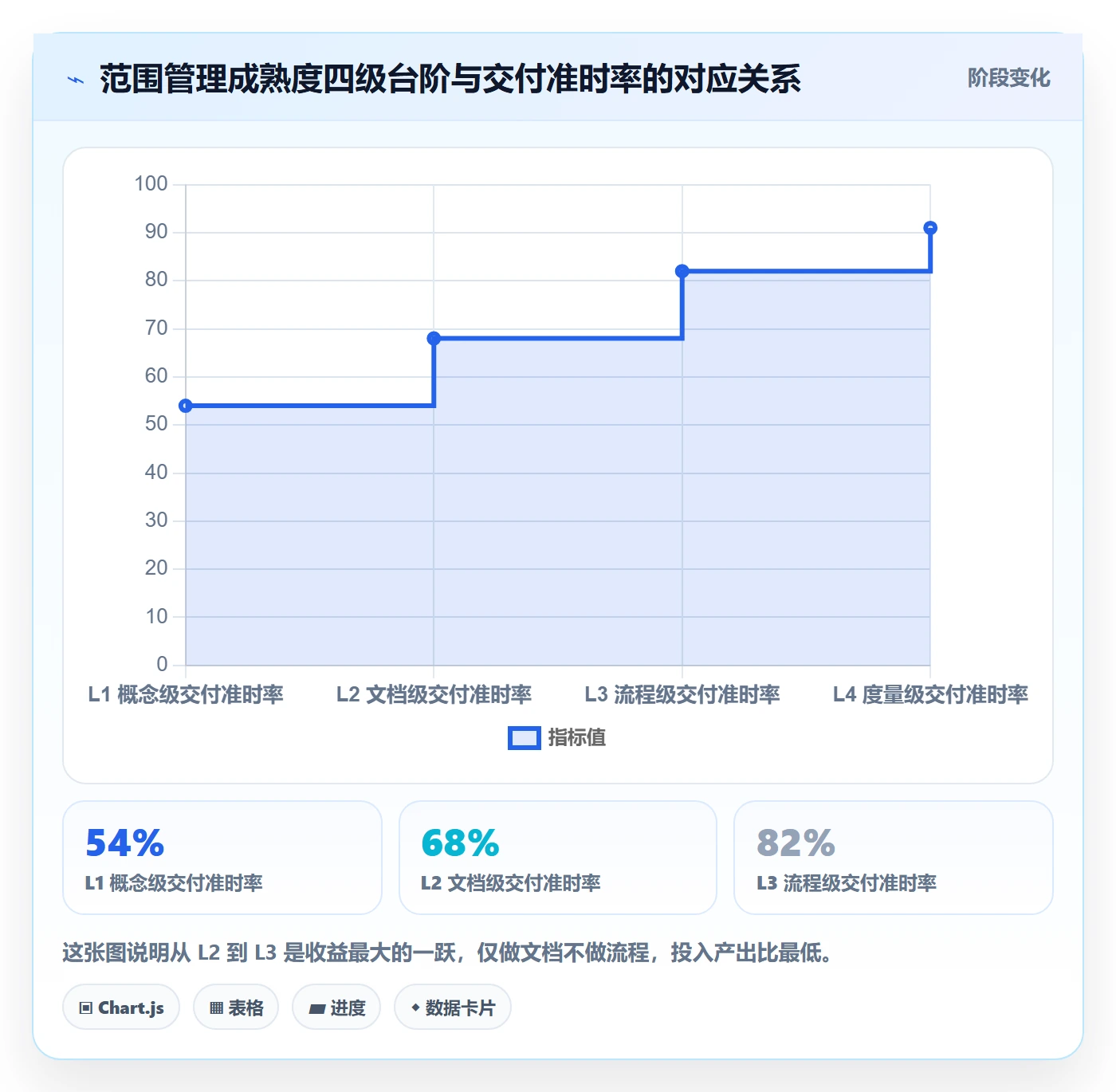The image size is (1116, 1092).
Task: Toggle the 指标值 legend color swatch
Action: click(525, 738)
